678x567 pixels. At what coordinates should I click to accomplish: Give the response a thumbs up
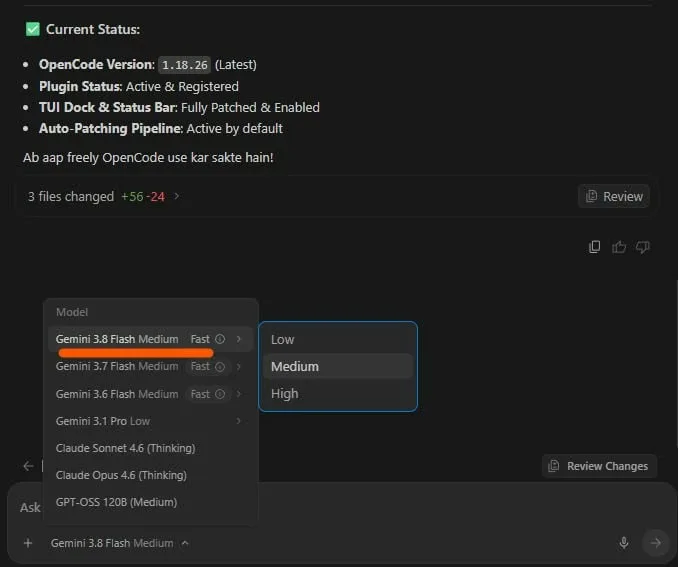[x=619, y=247]
